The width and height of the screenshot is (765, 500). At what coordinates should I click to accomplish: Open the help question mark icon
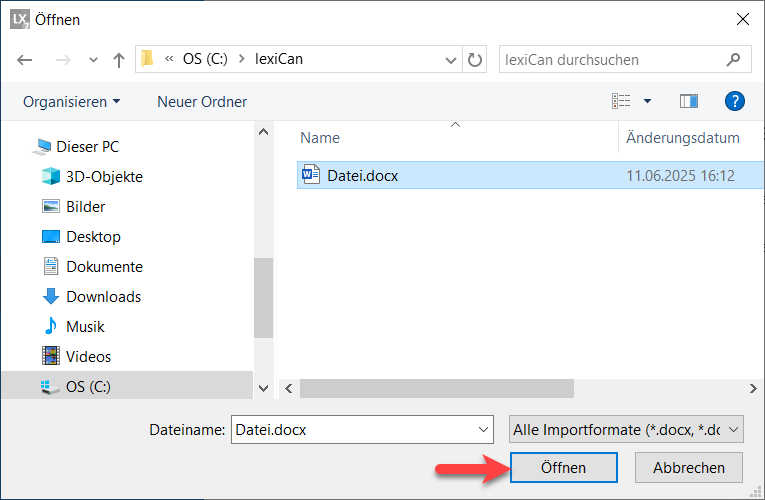[735, 101]
